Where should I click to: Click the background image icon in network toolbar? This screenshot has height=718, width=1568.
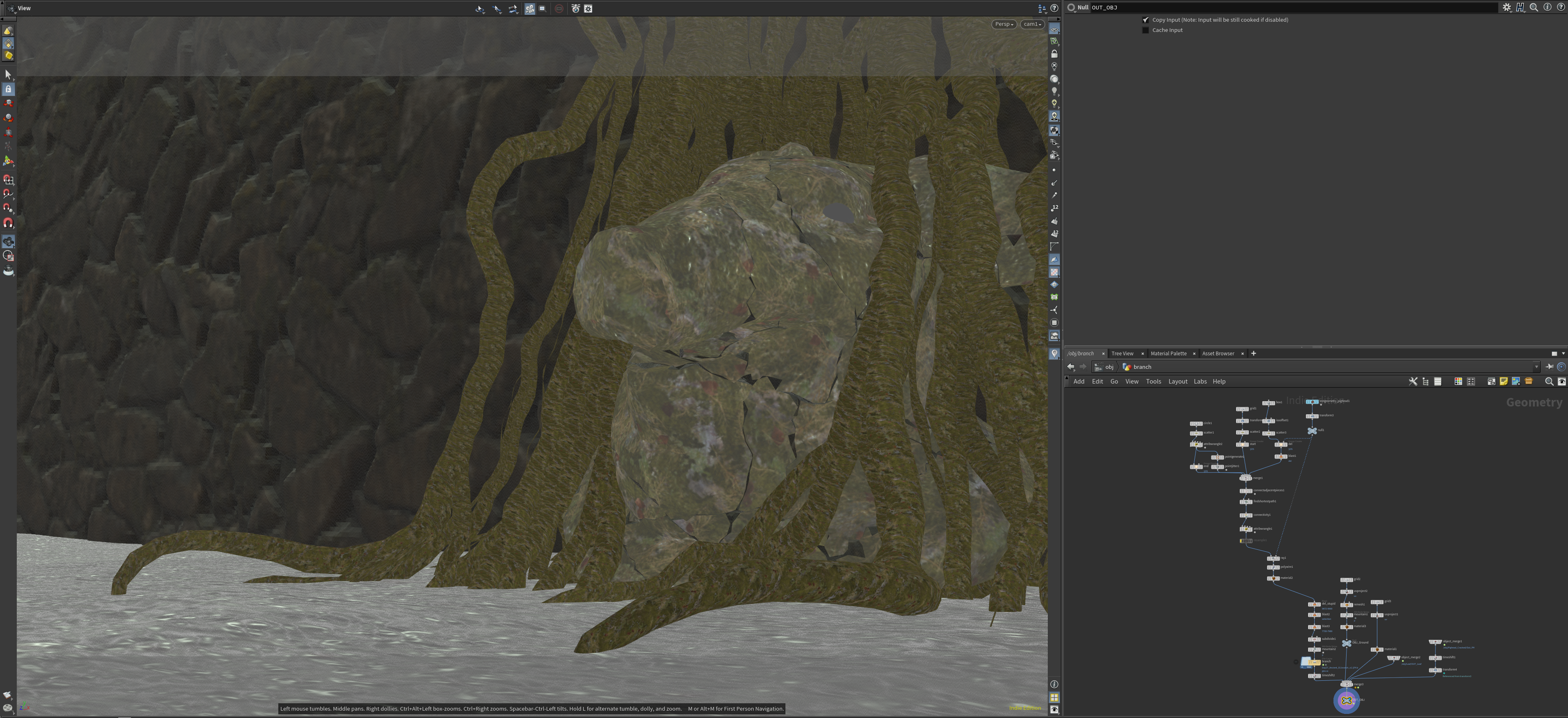1516,381
